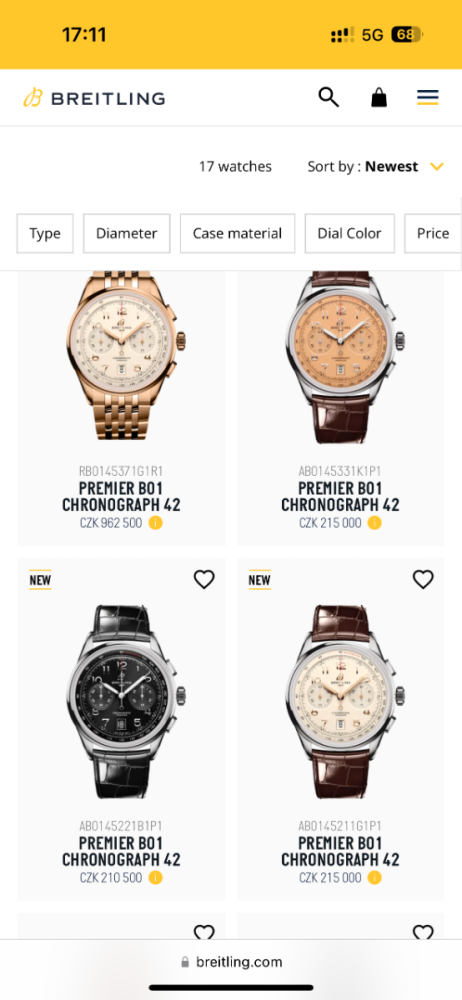
Task: Tap the breitling.com address bar
Action: (x=231, y=962)
